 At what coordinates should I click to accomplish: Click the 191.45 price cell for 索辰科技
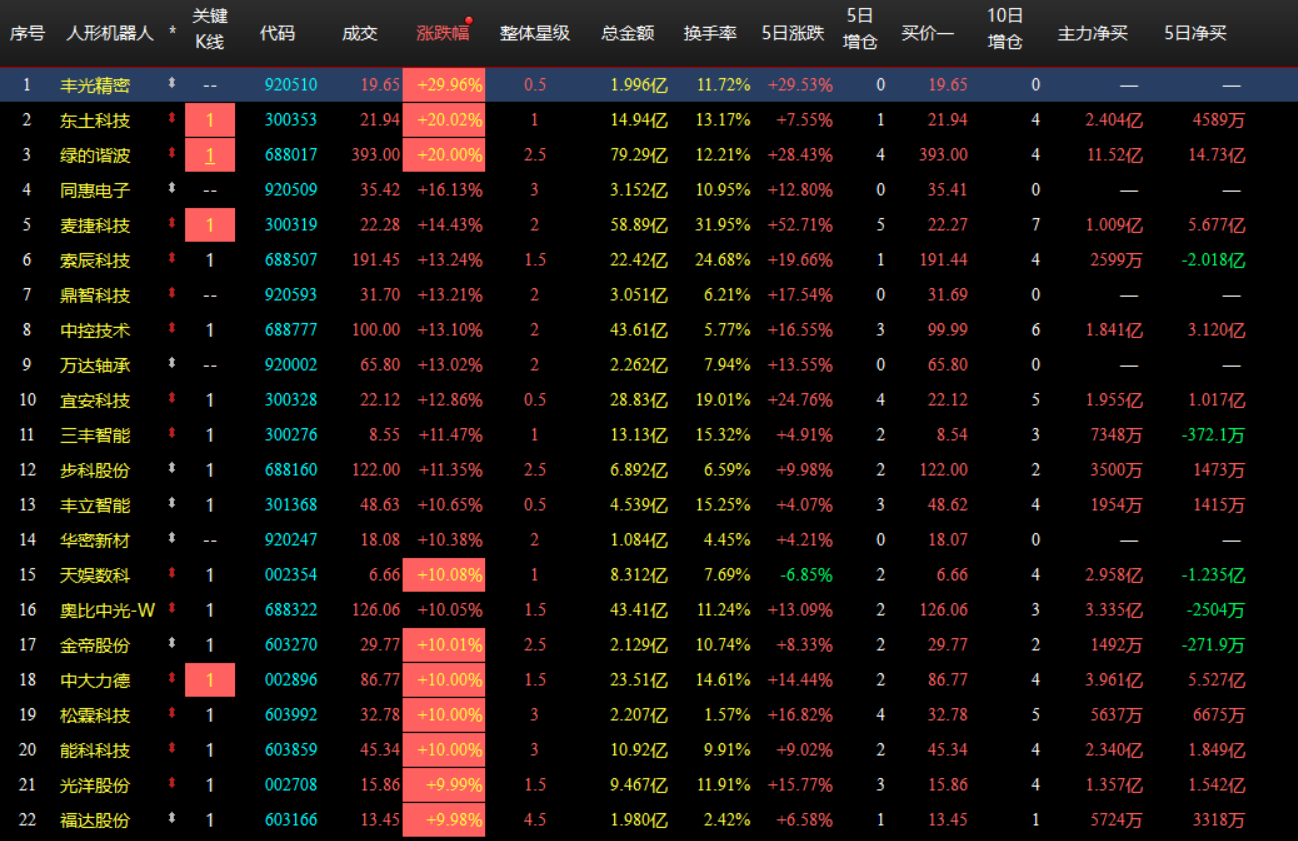(376, 260)
